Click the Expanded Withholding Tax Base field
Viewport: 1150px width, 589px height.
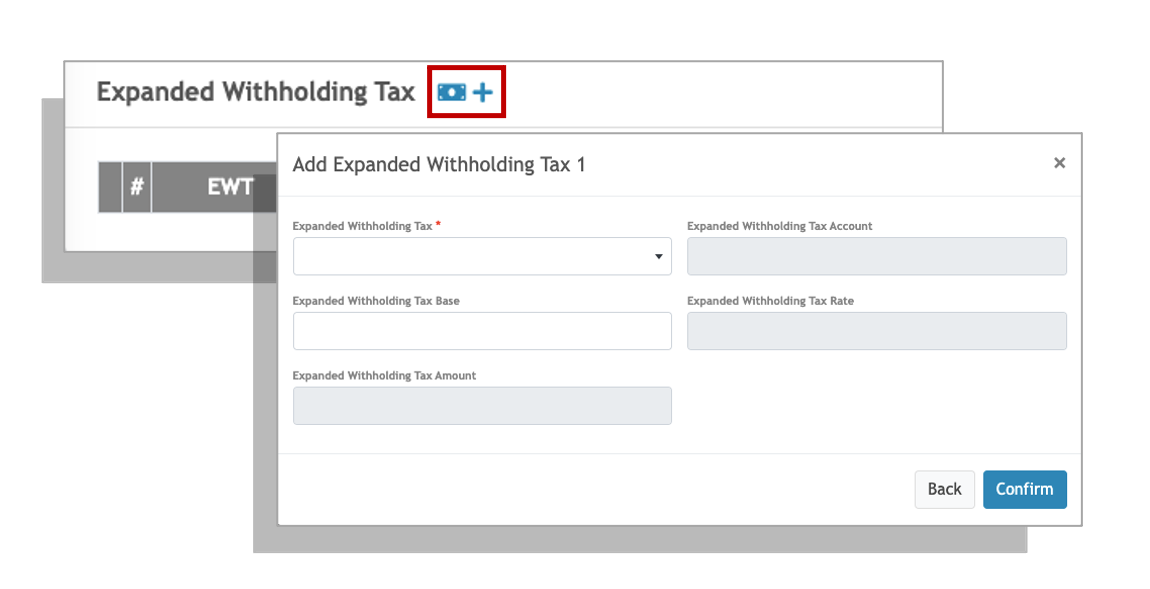482,331
